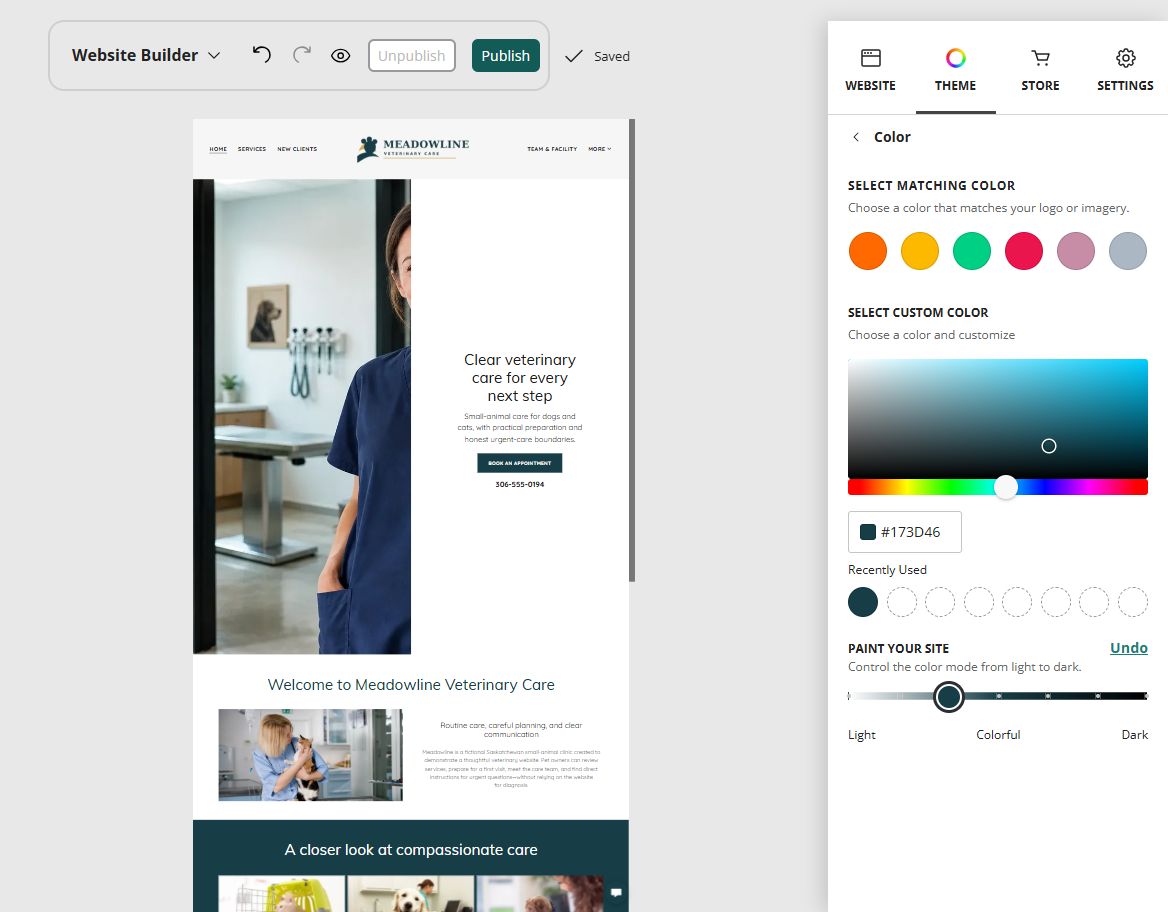The width and height of the screenshot is (1168, 912).
Task: Select the hero image of the veterinarian
Action: click(x=302, y=417)
